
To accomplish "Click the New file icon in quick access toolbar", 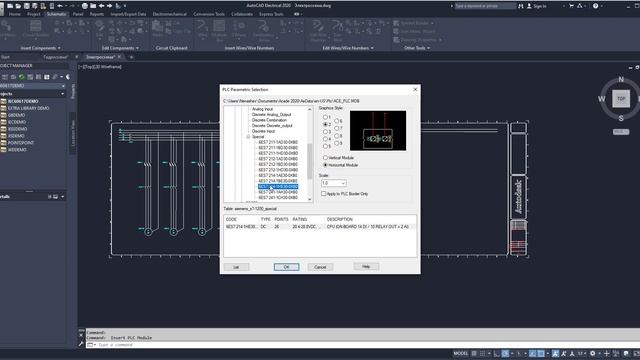I will click(x=9, y=6).
